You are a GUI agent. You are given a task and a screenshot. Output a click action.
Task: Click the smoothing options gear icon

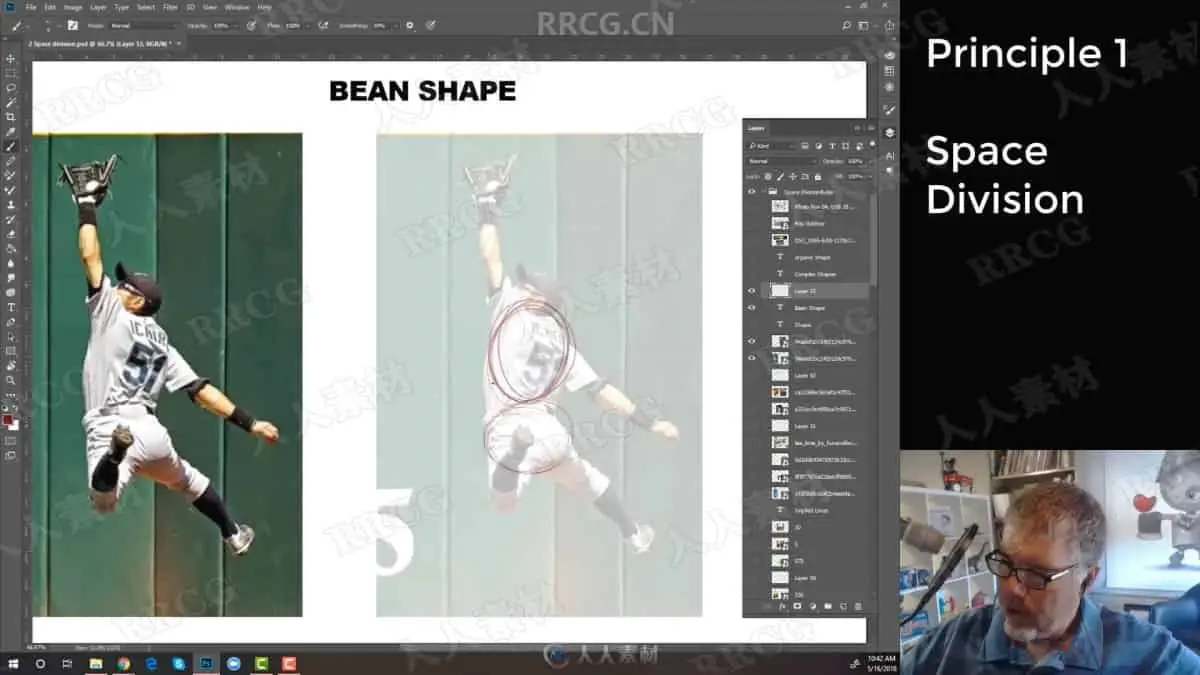(x=410, y=24)
